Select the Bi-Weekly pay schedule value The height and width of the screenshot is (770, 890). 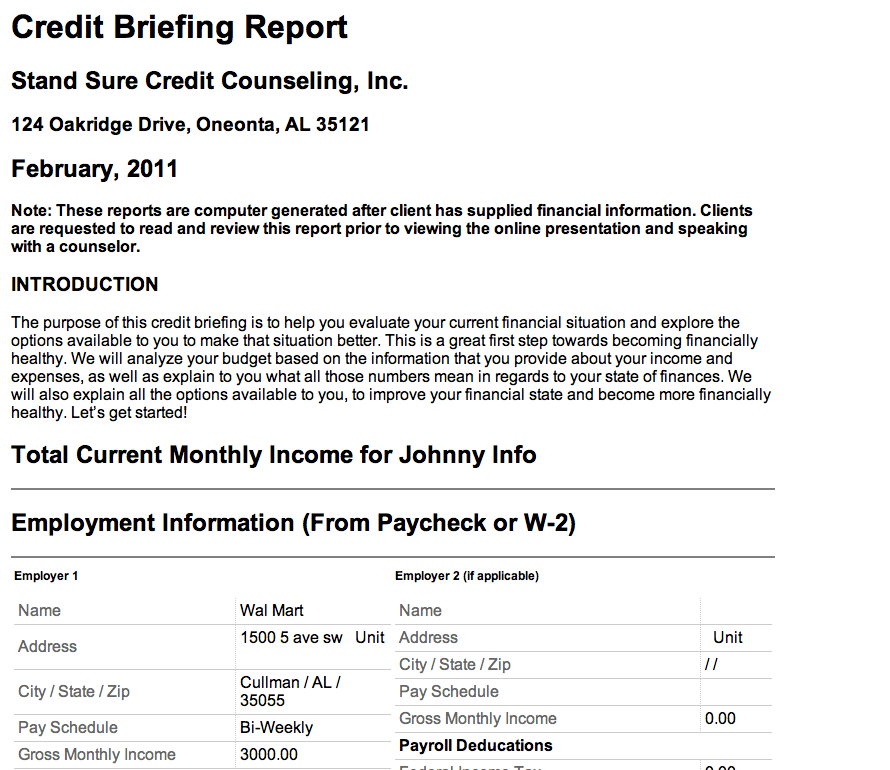[276, 727]
